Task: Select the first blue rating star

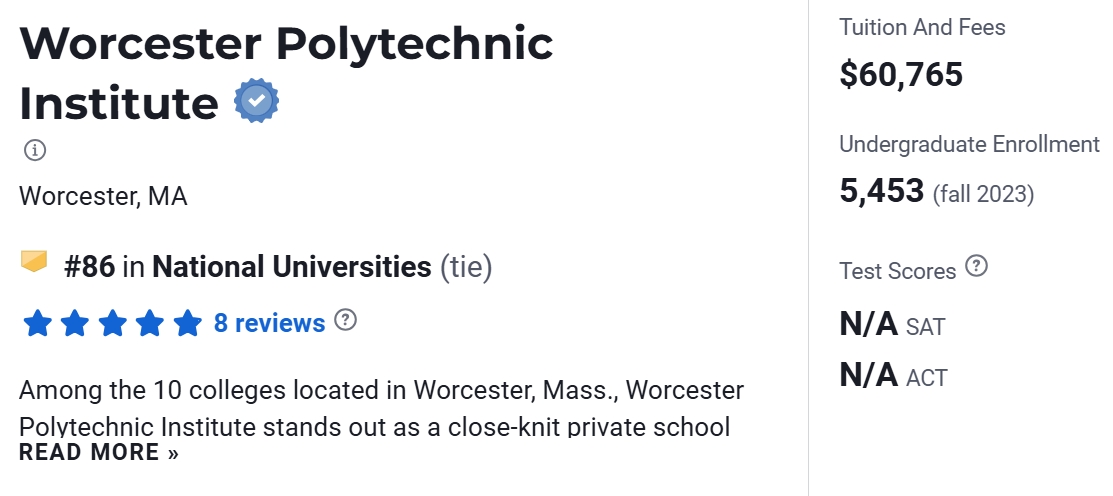Action: pos(37,323)
